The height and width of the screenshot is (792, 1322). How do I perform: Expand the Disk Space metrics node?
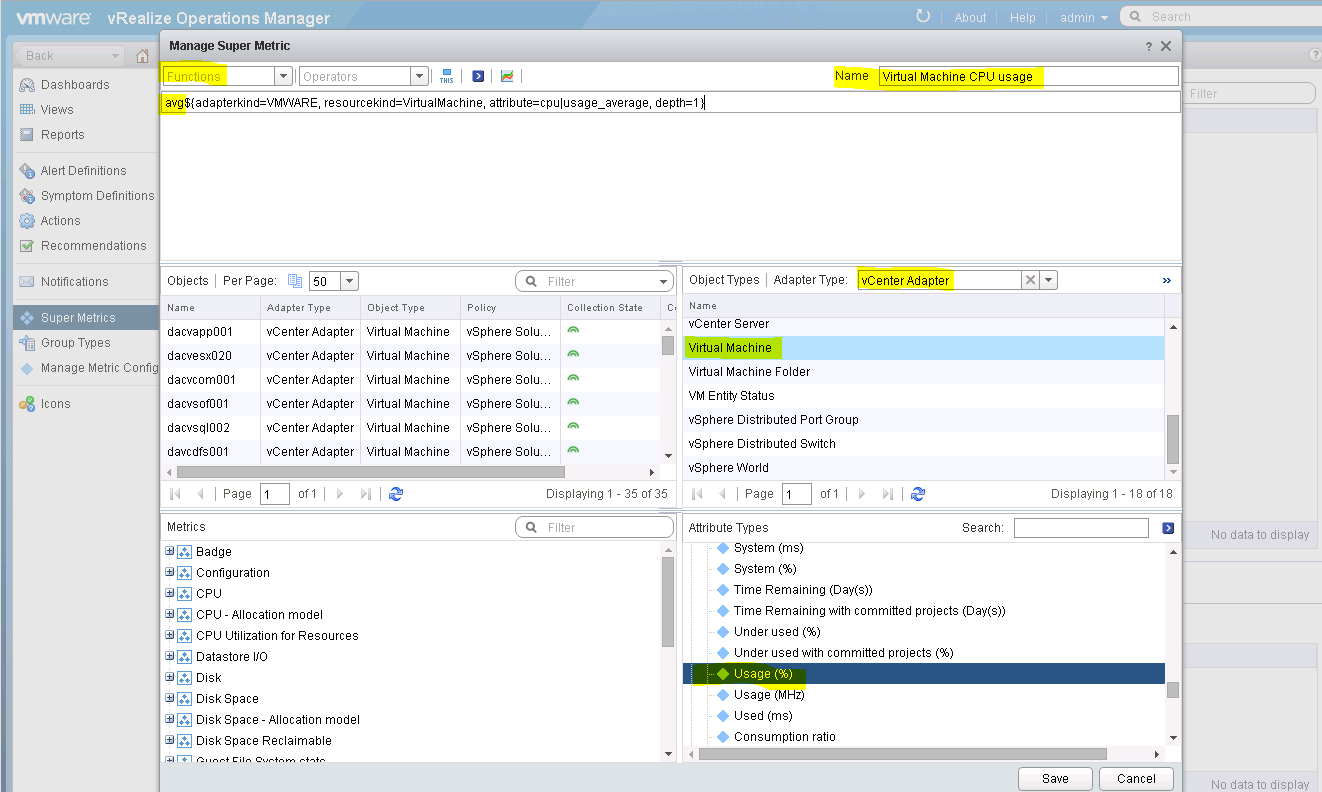coord(170,698)
